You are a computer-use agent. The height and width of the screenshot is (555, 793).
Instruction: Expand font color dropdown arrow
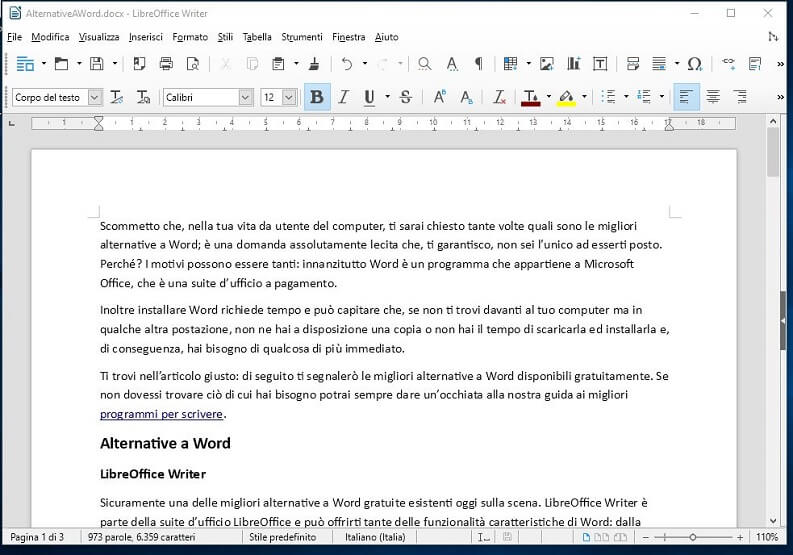549,97
